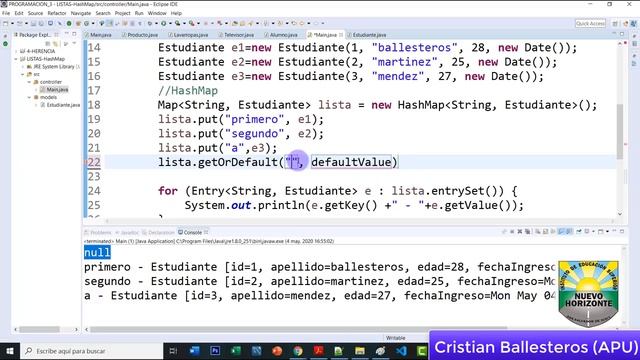
Task: Open the Chrome taskbar icon
Action: pos(298,351)
